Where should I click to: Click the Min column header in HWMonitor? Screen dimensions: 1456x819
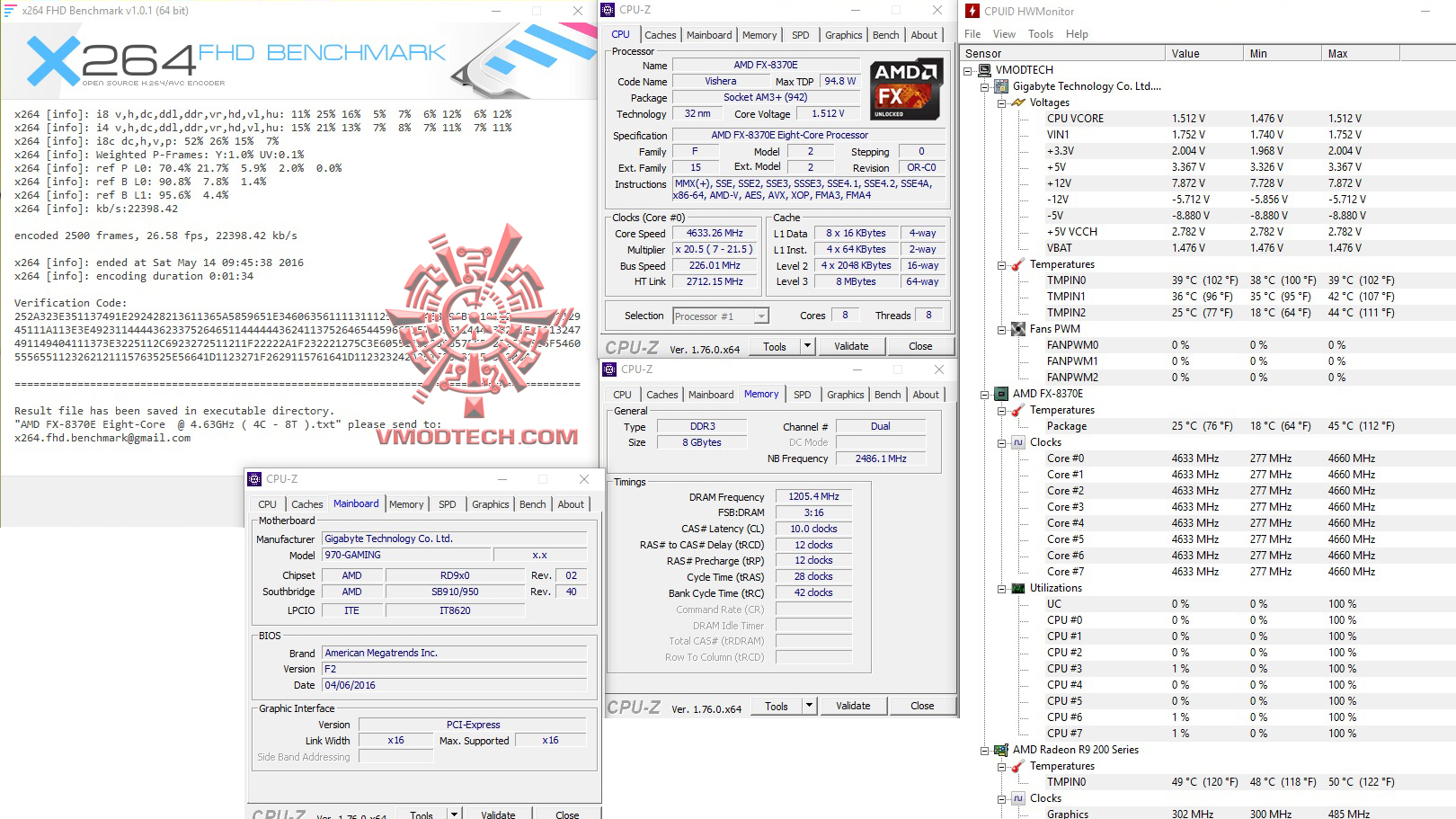[x=1283, y=54]
